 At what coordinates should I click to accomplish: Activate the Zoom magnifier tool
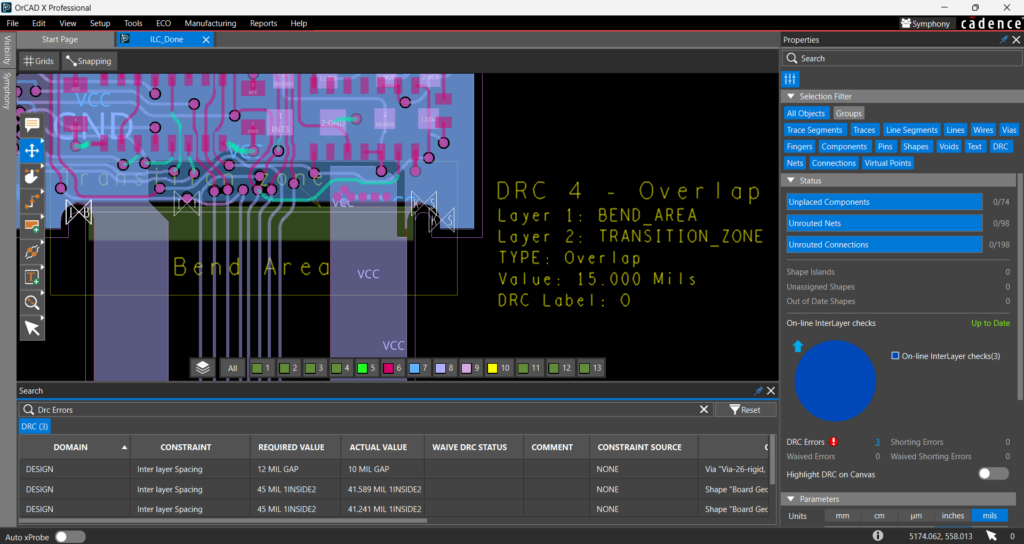[x=32, y=302]
